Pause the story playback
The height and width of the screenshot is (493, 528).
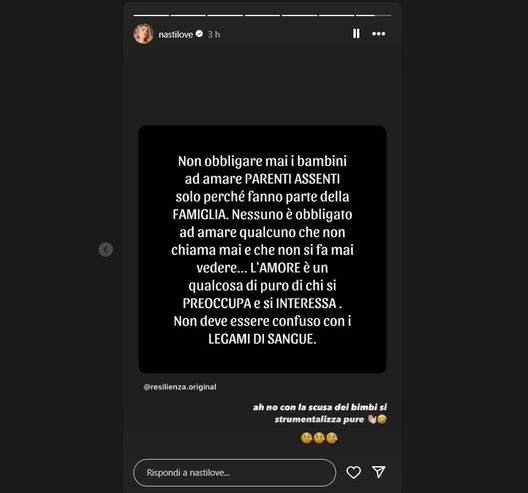point(356,34)
